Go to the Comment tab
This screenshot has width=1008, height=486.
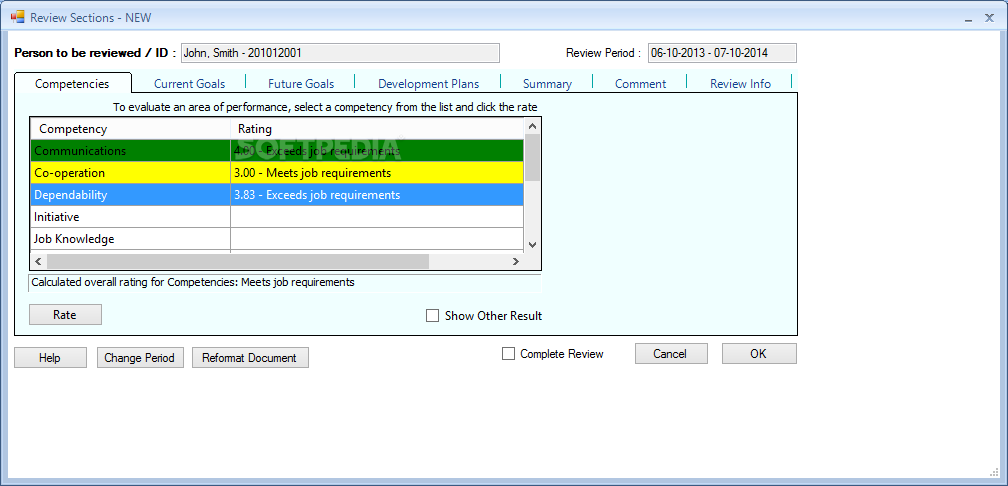[640, 84]
